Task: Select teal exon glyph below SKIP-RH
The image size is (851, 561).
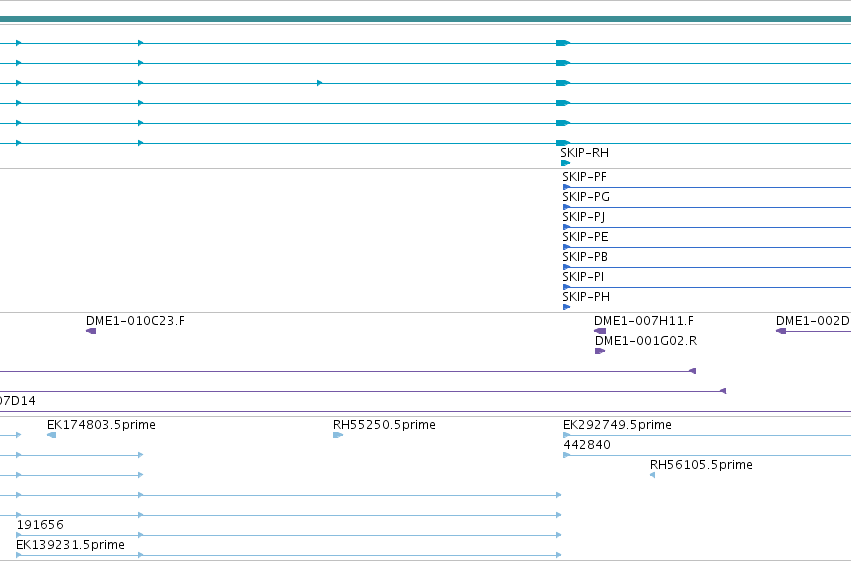Action: point(566,163)
